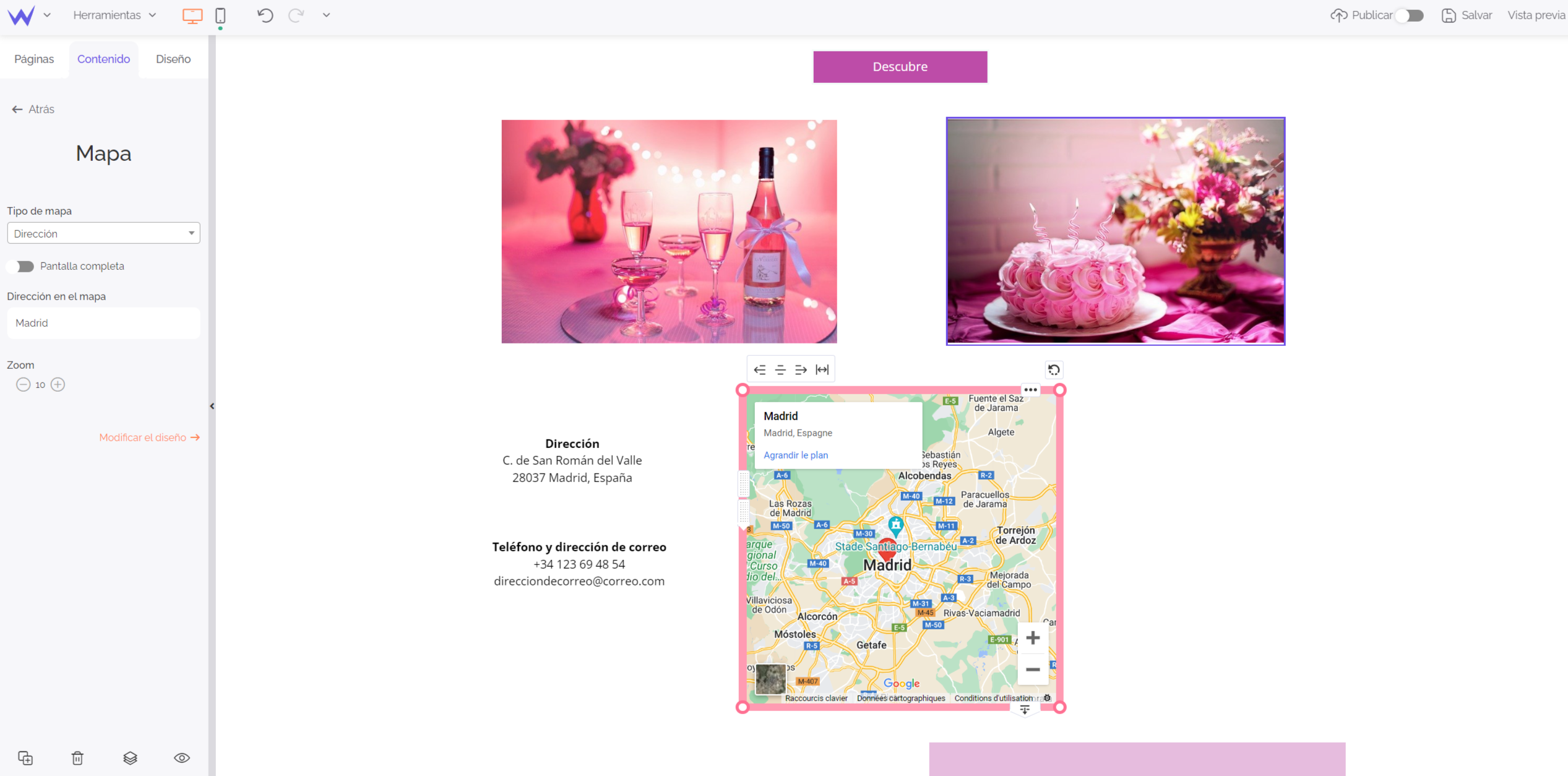Image resolution: width=1568 pixels, height=776 pixels.
Task: Click the Descubre button
Action: 900,67
